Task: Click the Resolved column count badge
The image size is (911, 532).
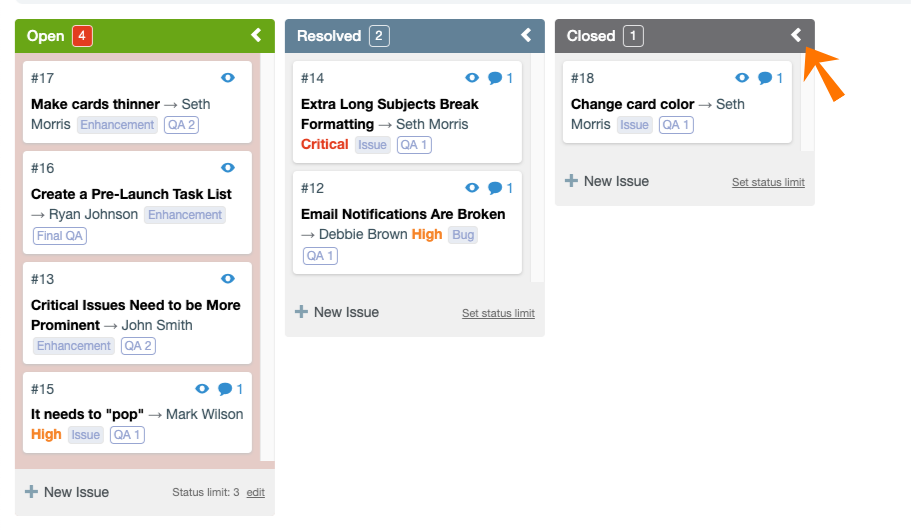Action: 379,36
